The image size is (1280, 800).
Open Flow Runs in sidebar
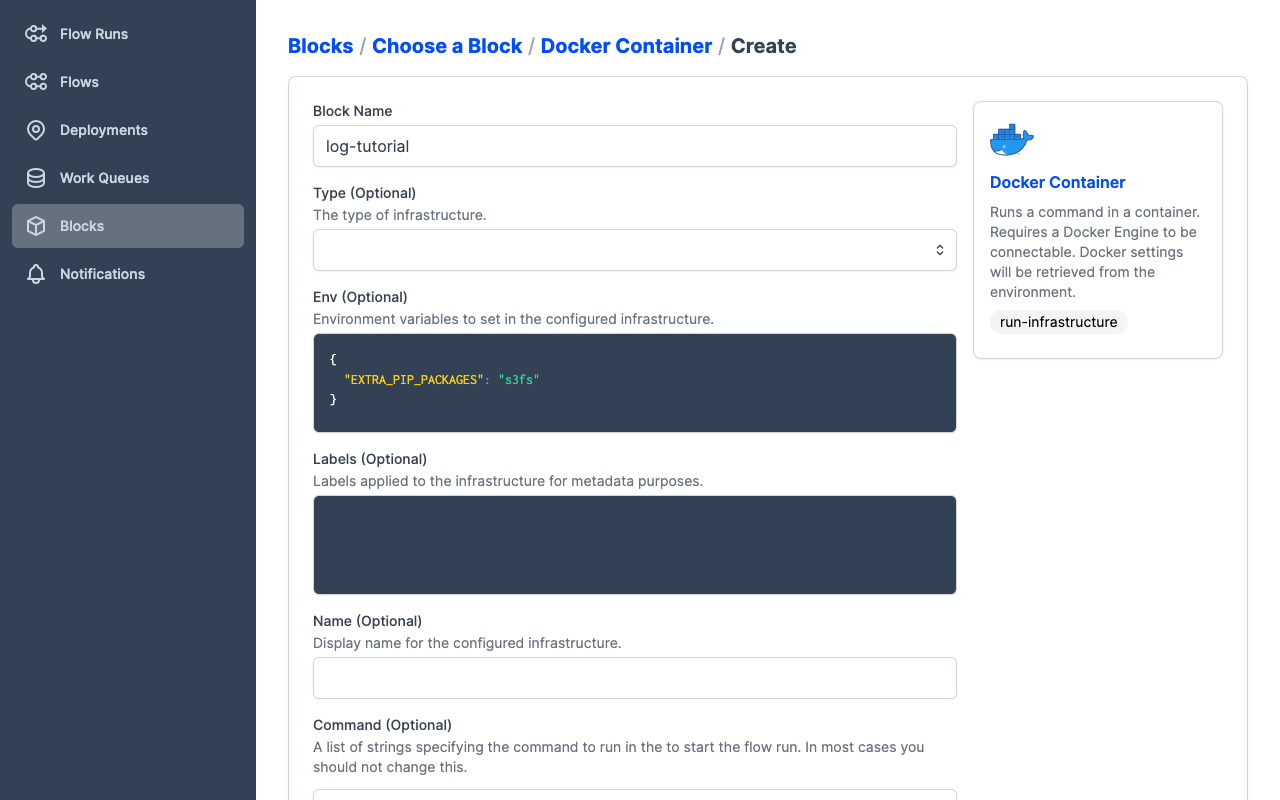[128, 34]
